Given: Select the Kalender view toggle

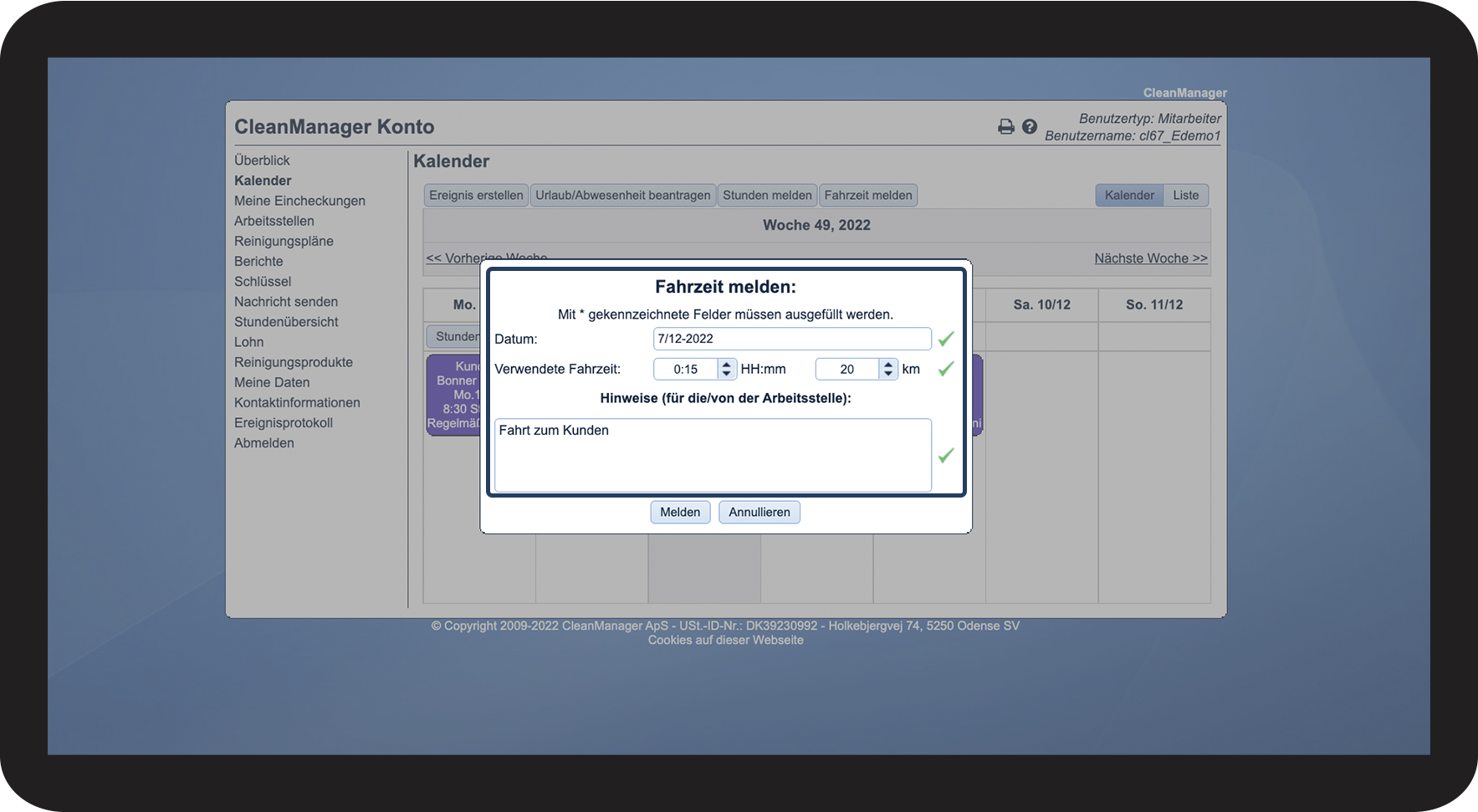Looking at the screenshot, I should (x=1128, y=195).
